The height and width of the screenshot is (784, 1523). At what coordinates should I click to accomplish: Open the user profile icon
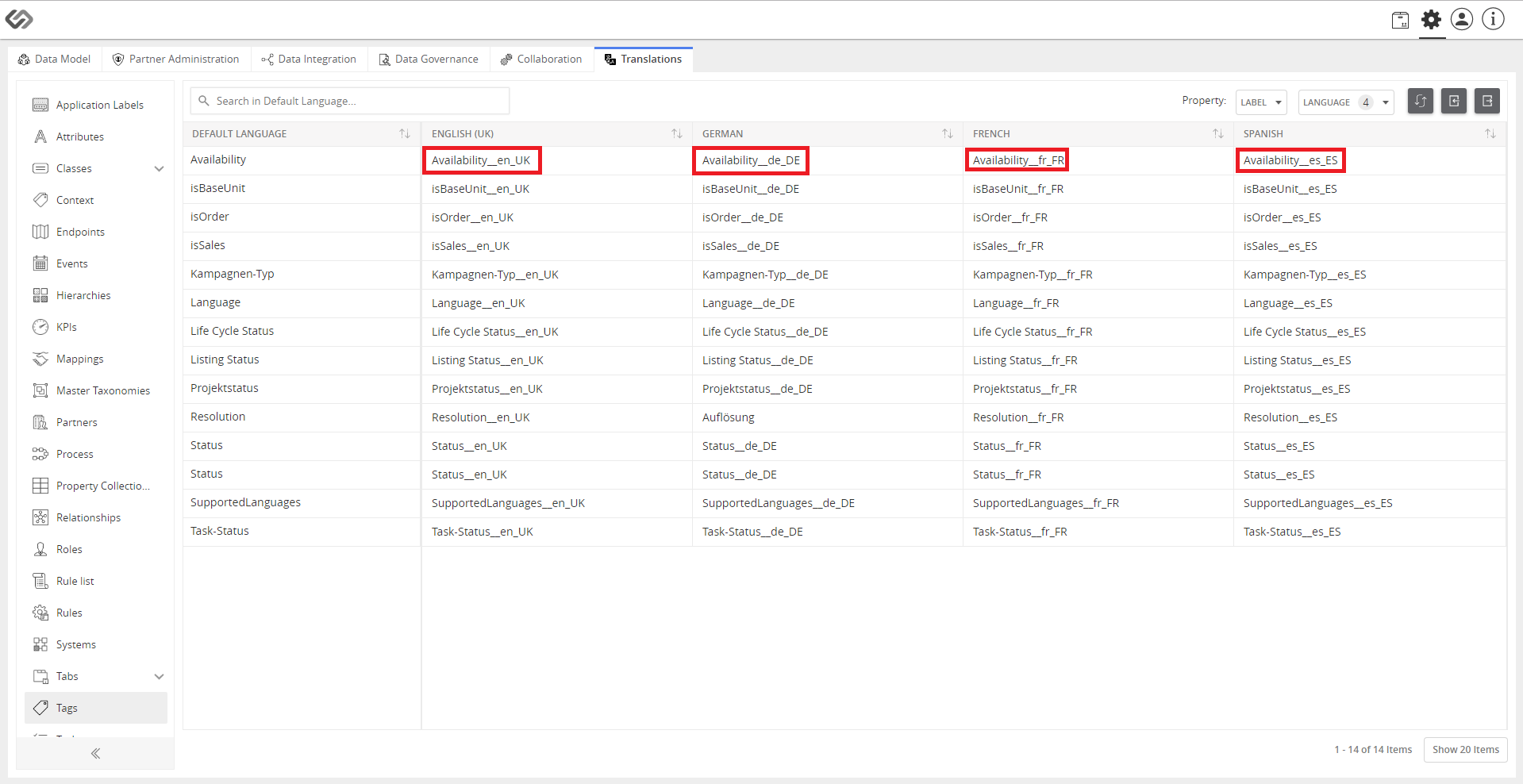1462,19
